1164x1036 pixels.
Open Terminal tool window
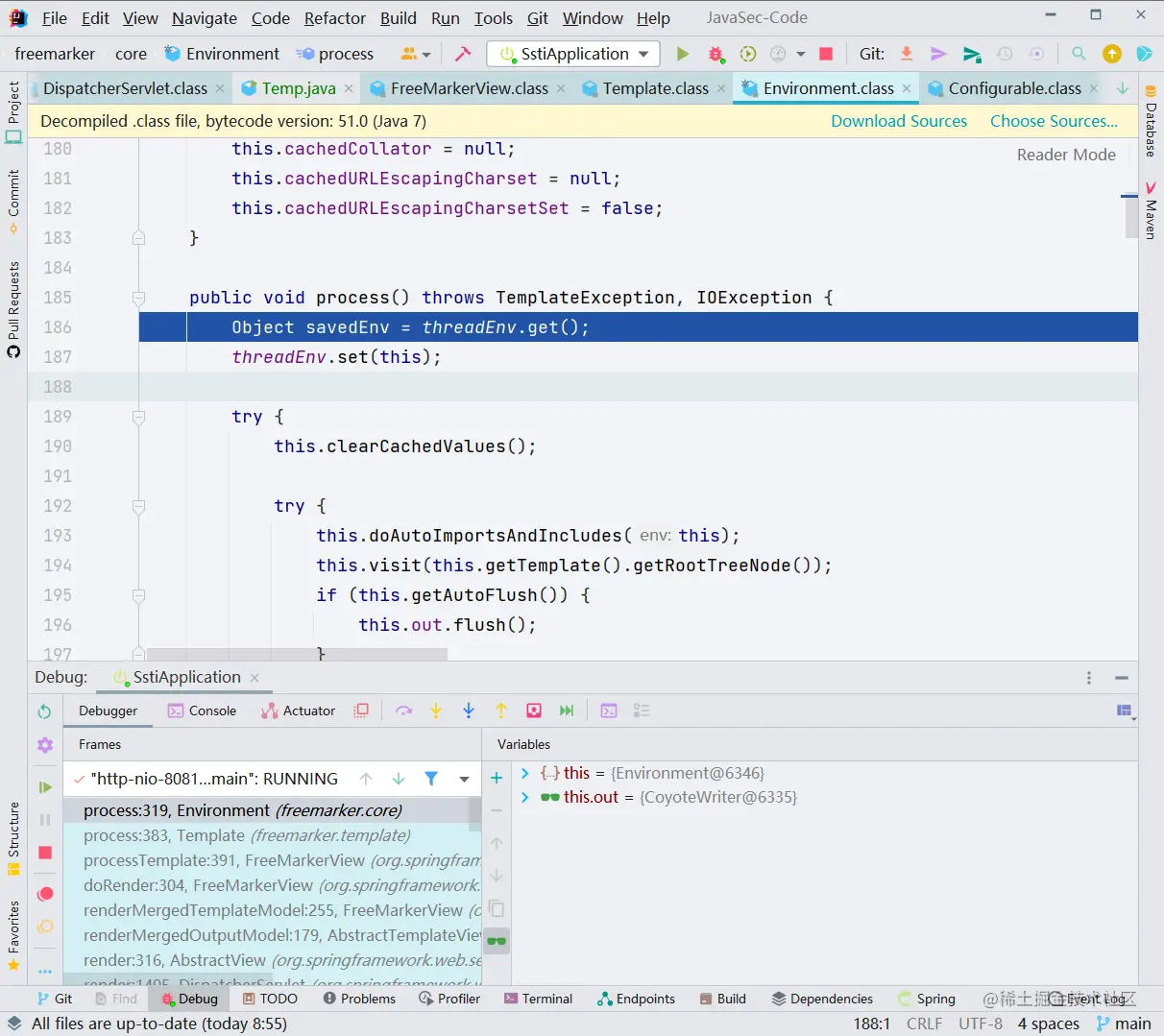[538, 999]
